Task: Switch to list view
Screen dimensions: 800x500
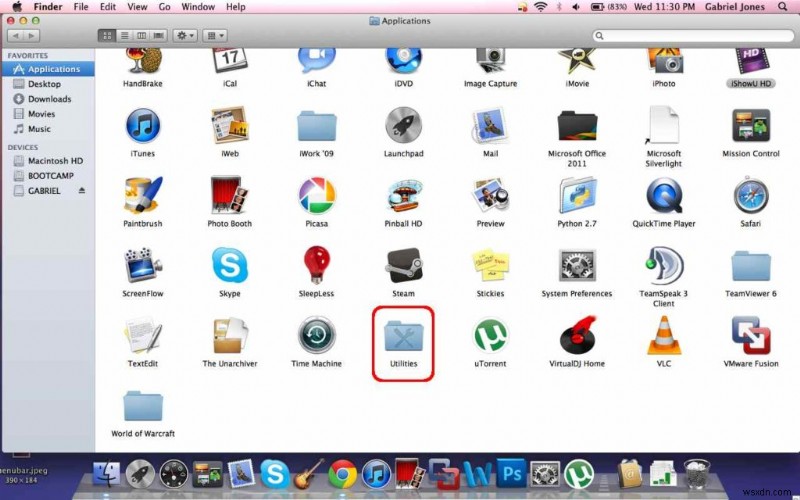Action: (124, 36)
